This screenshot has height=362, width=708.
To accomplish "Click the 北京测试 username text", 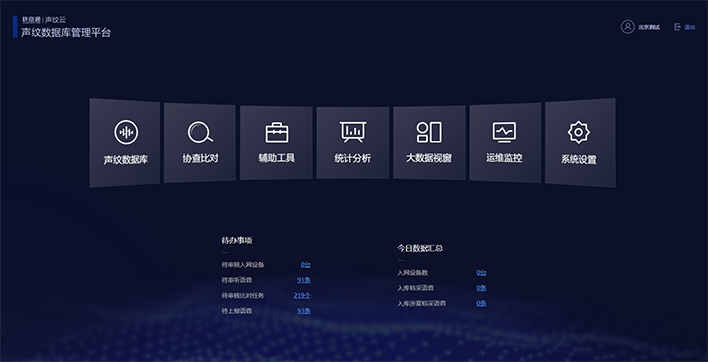I will [649, 27].
